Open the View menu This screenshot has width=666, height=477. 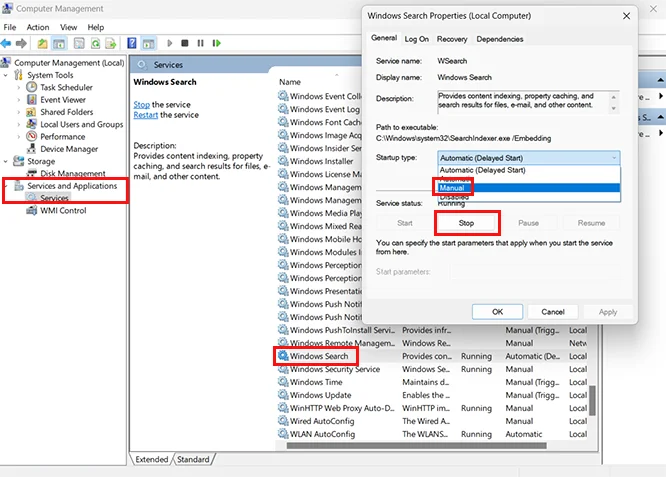pos(68,27)
